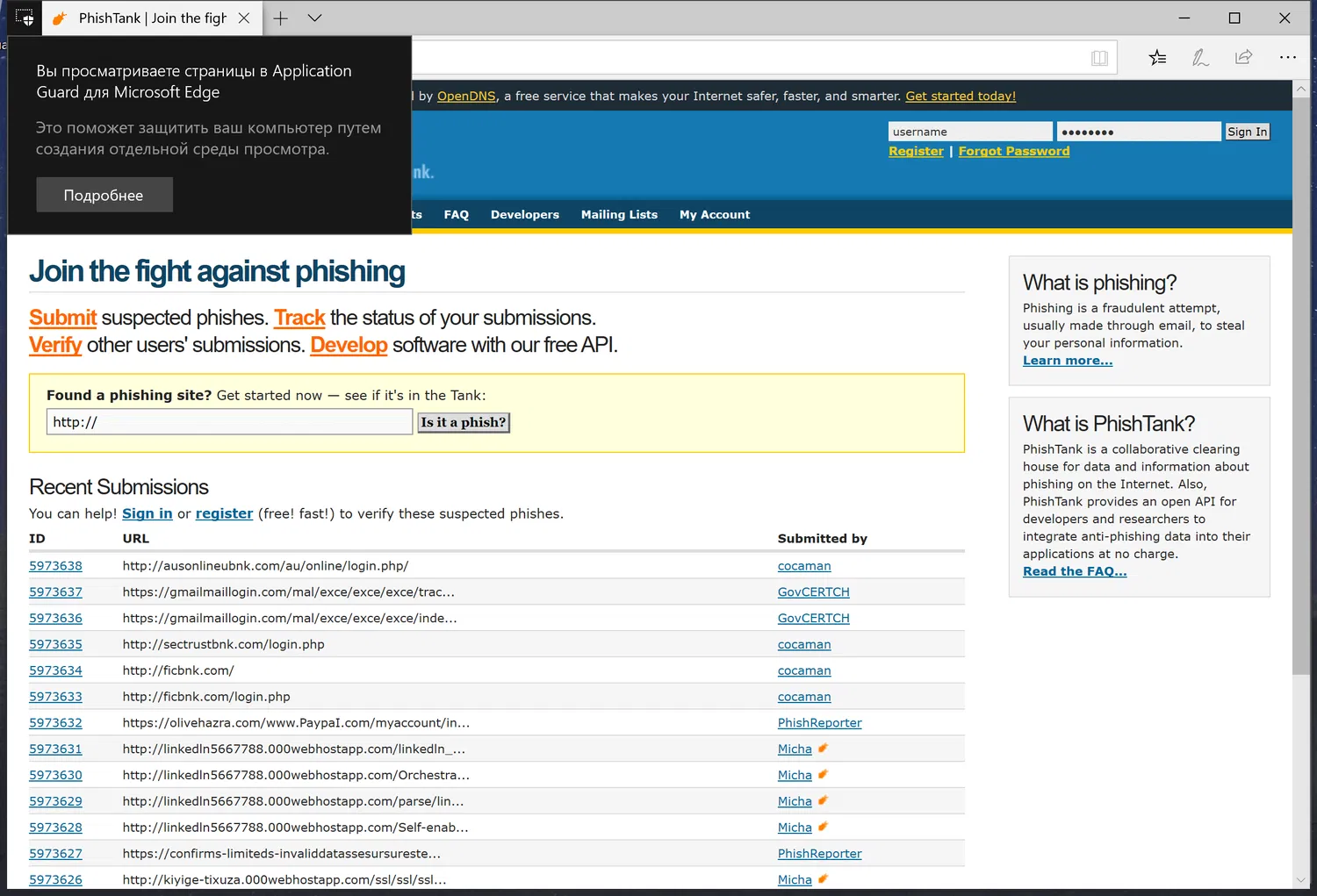1317x896 pixels.
Task: Click the "Get started today!" link
Action: 961,96
